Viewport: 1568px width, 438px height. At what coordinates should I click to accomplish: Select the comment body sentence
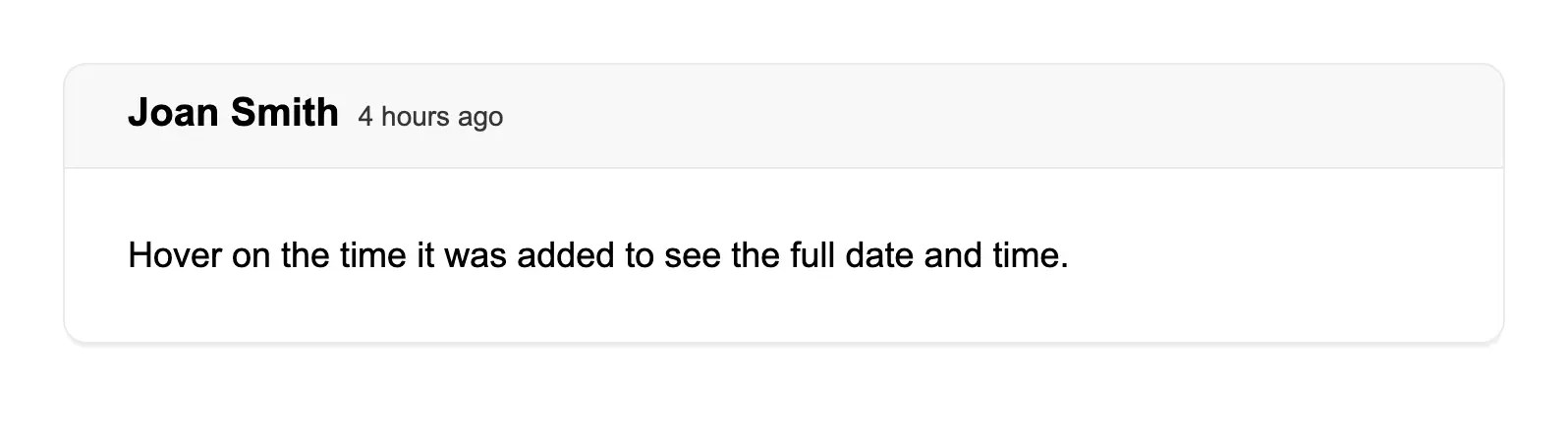[597, 256]
